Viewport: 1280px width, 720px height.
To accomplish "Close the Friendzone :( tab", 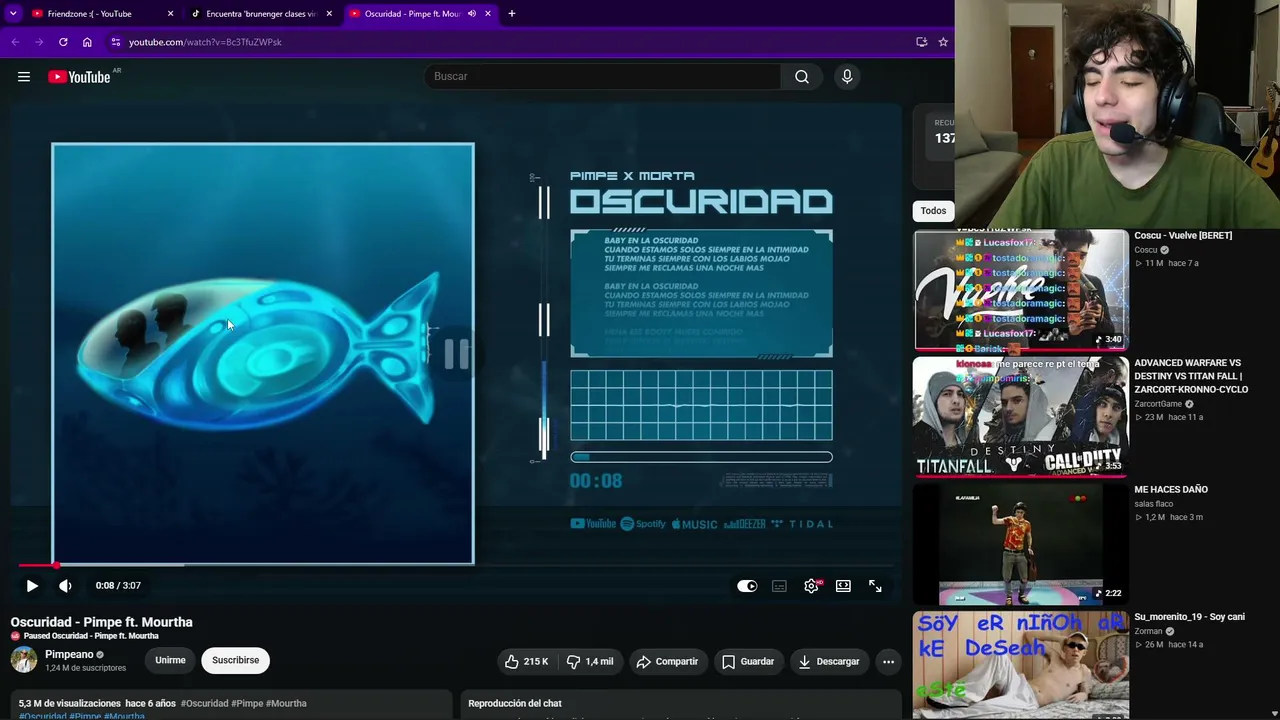I will pos(170,14).
